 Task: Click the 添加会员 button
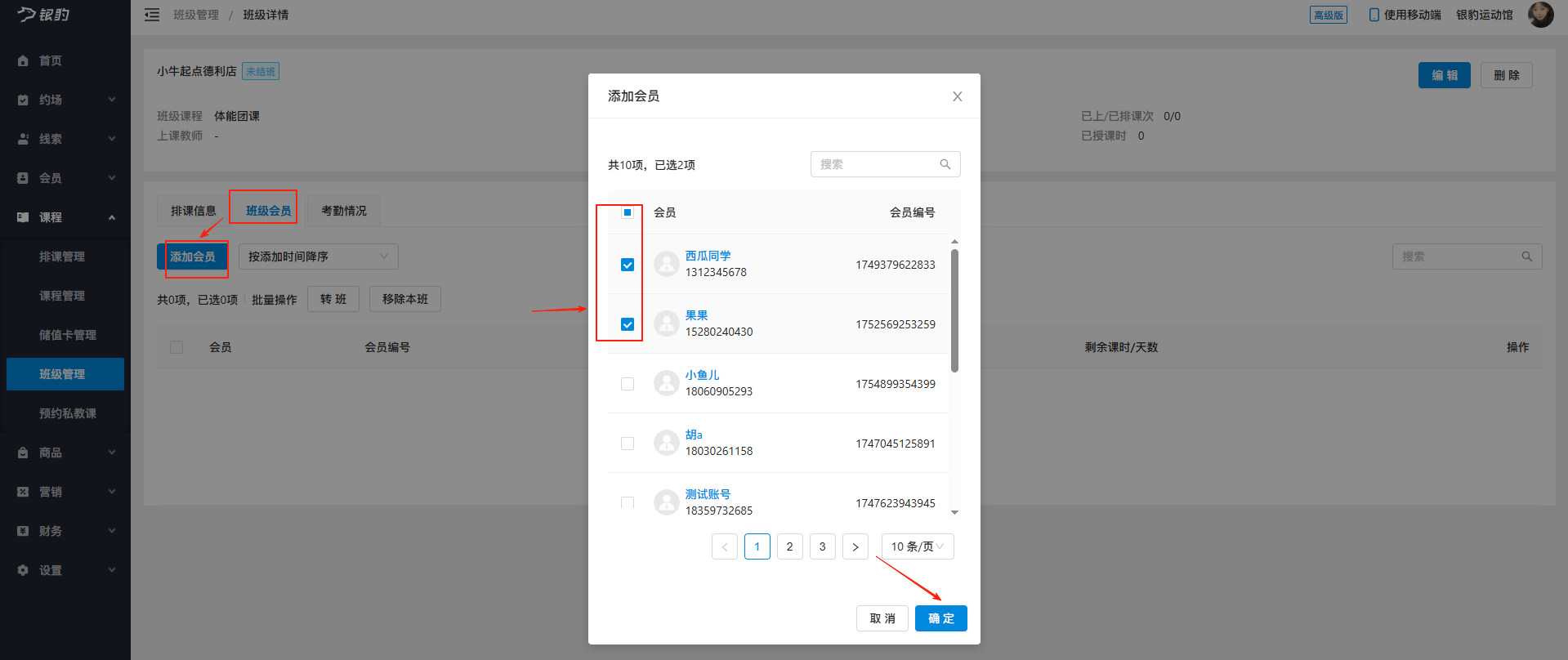point(193,256)
